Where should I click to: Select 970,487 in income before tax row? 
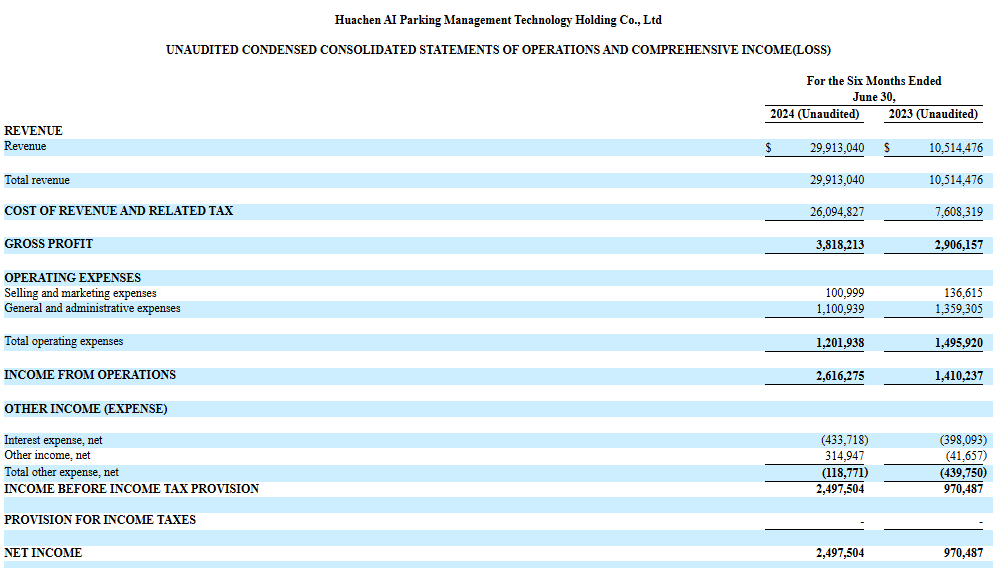click(x=963, y=489)
